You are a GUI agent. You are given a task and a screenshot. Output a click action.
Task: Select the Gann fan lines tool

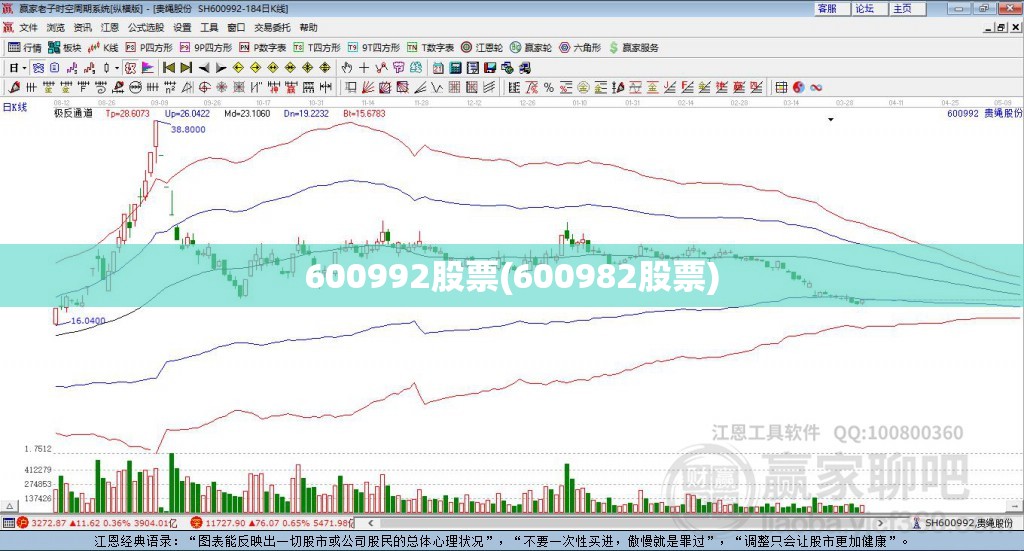[368, 87]
